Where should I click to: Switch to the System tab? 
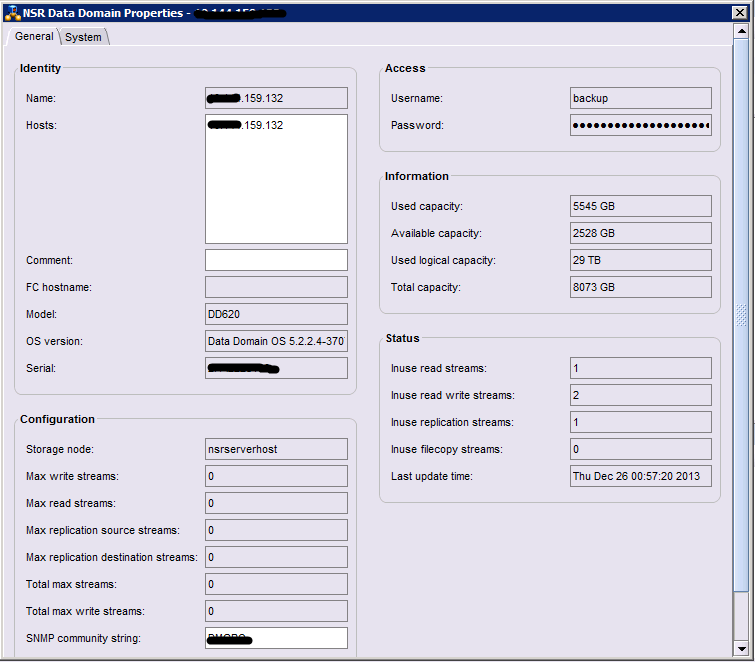click(x=84, y=37)
